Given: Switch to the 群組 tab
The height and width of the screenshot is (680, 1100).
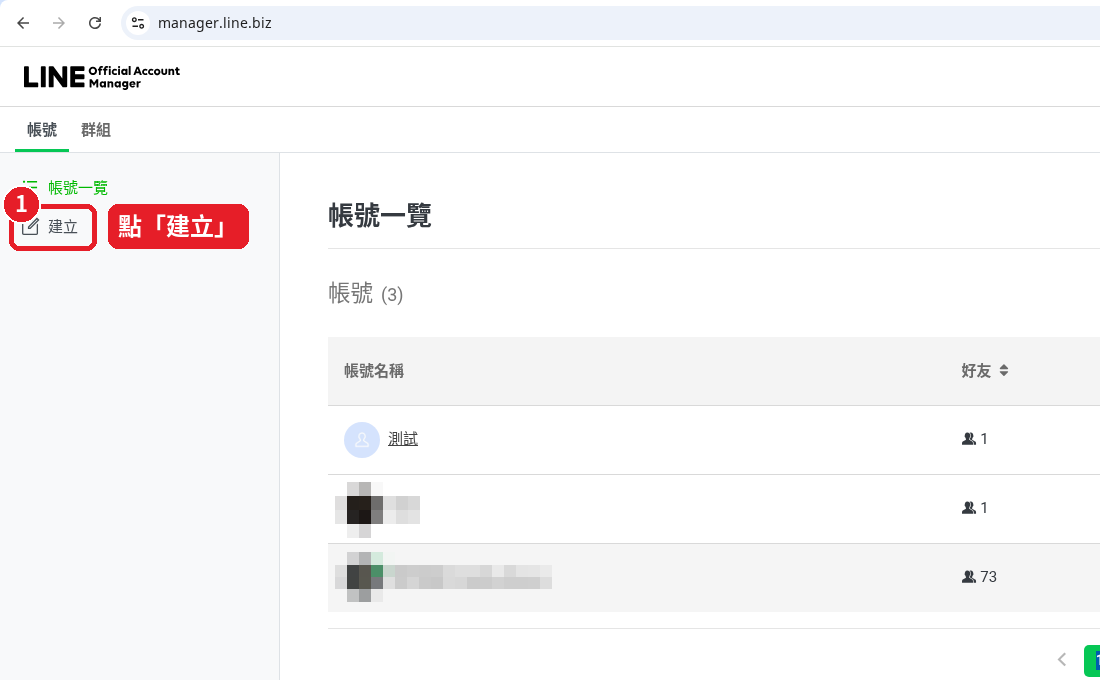Looking at the screenshot, I should tap(95, 130).
